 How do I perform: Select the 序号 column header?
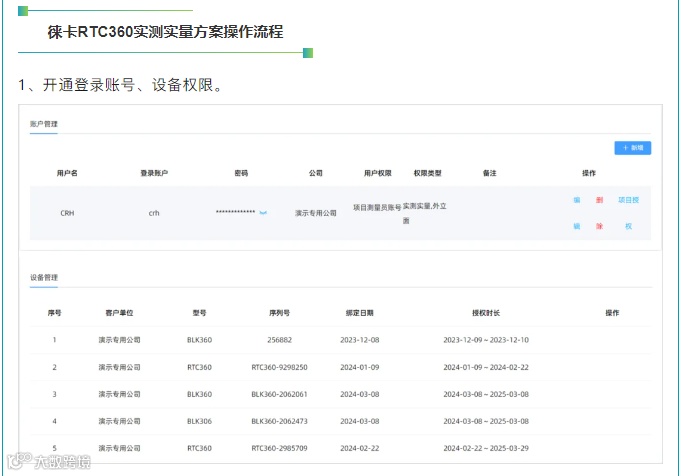click(x=54, y=313)
